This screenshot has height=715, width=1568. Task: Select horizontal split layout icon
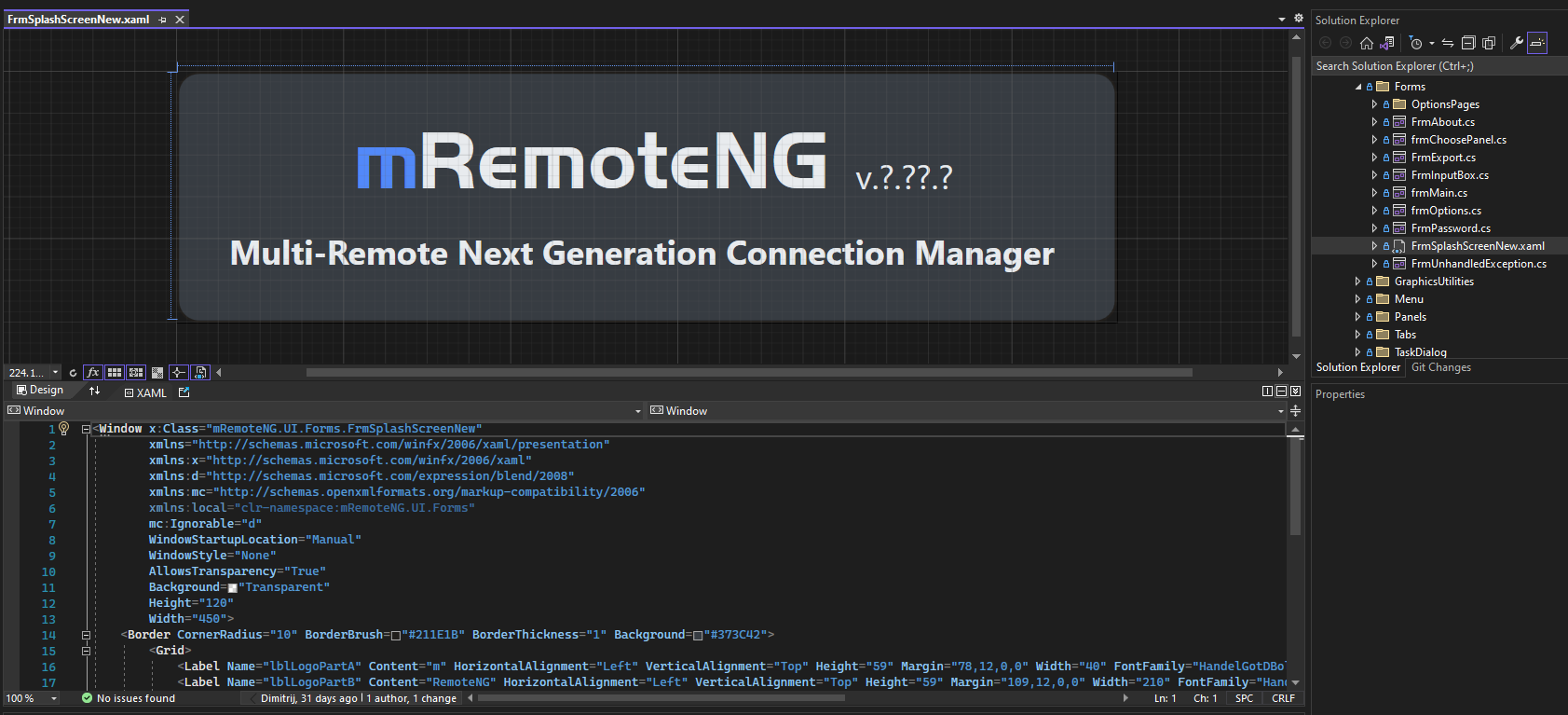(1281, 392)
